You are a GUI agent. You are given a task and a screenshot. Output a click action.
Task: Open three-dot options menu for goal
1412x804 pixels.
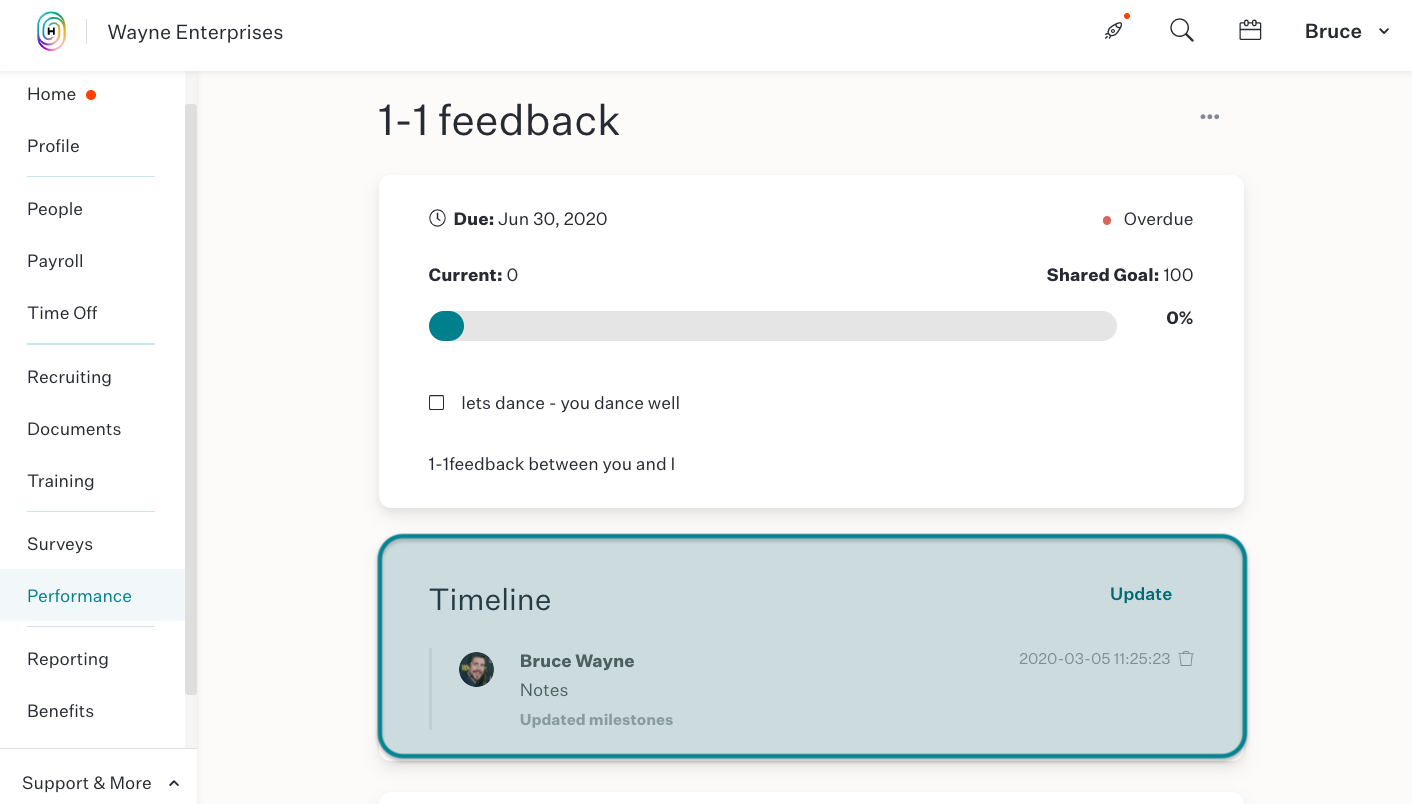click(1210, 117)
